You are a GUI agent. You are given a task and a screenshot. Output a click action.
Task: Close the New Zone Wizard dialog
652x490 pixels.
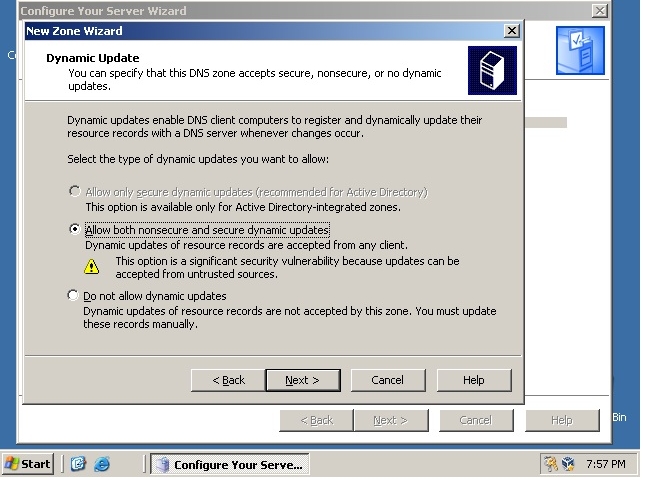pos(511,31)
